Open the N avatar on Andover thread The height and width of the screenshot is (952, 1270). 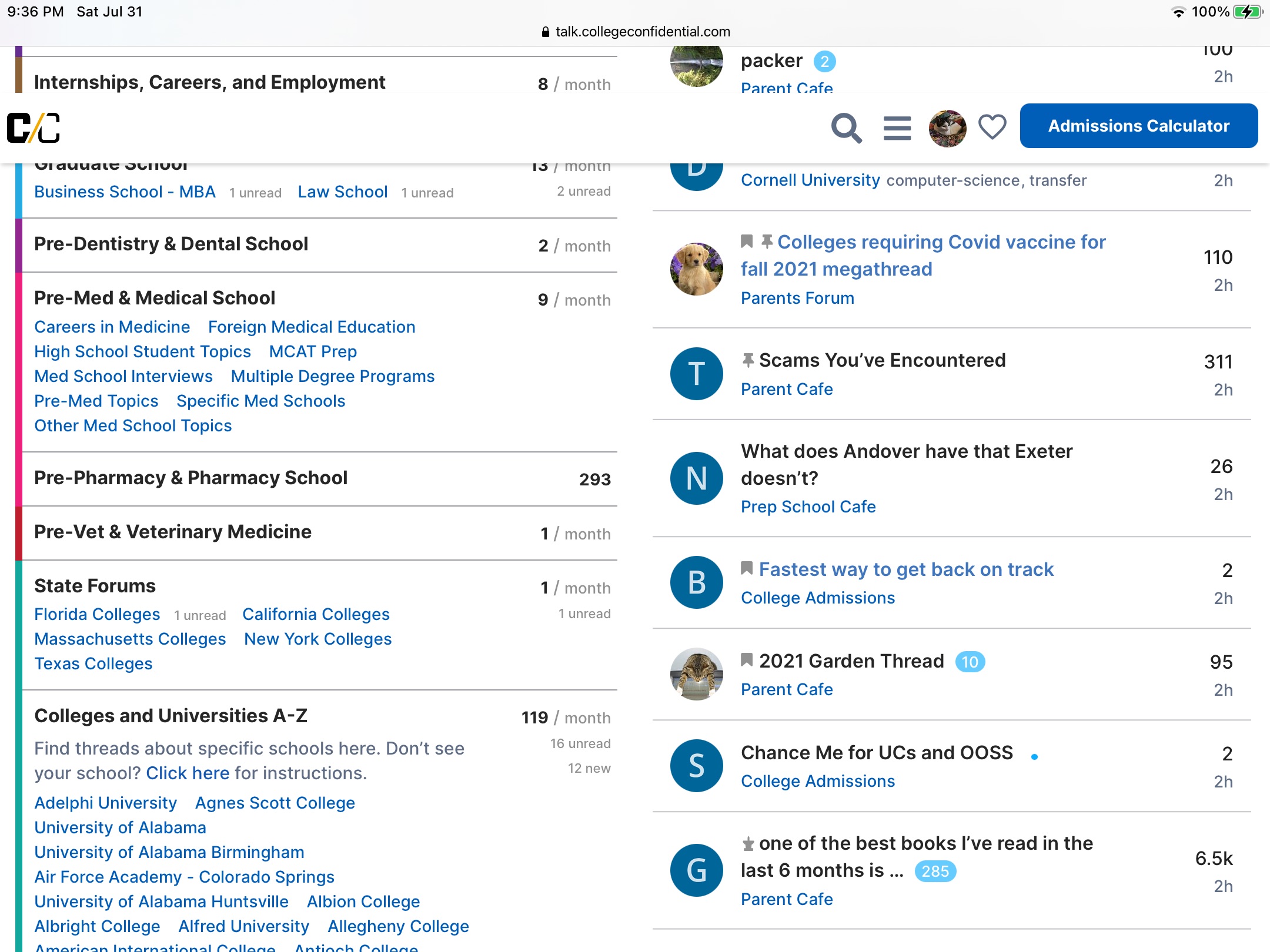(696, 478)
